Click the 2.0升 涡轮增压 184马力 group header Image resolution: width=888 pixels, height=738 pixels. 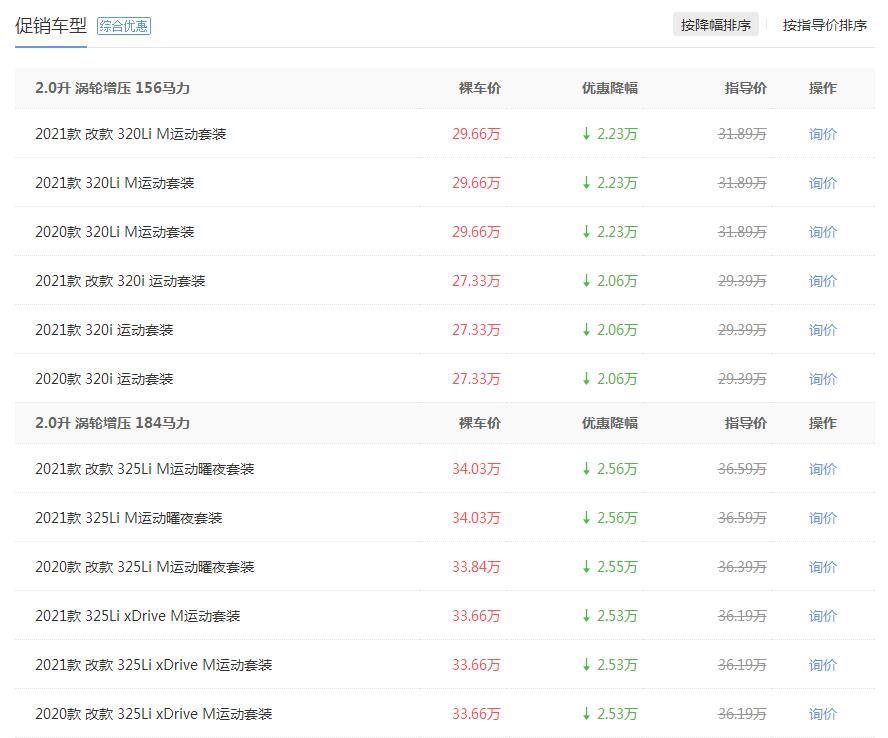pos(113,423)
